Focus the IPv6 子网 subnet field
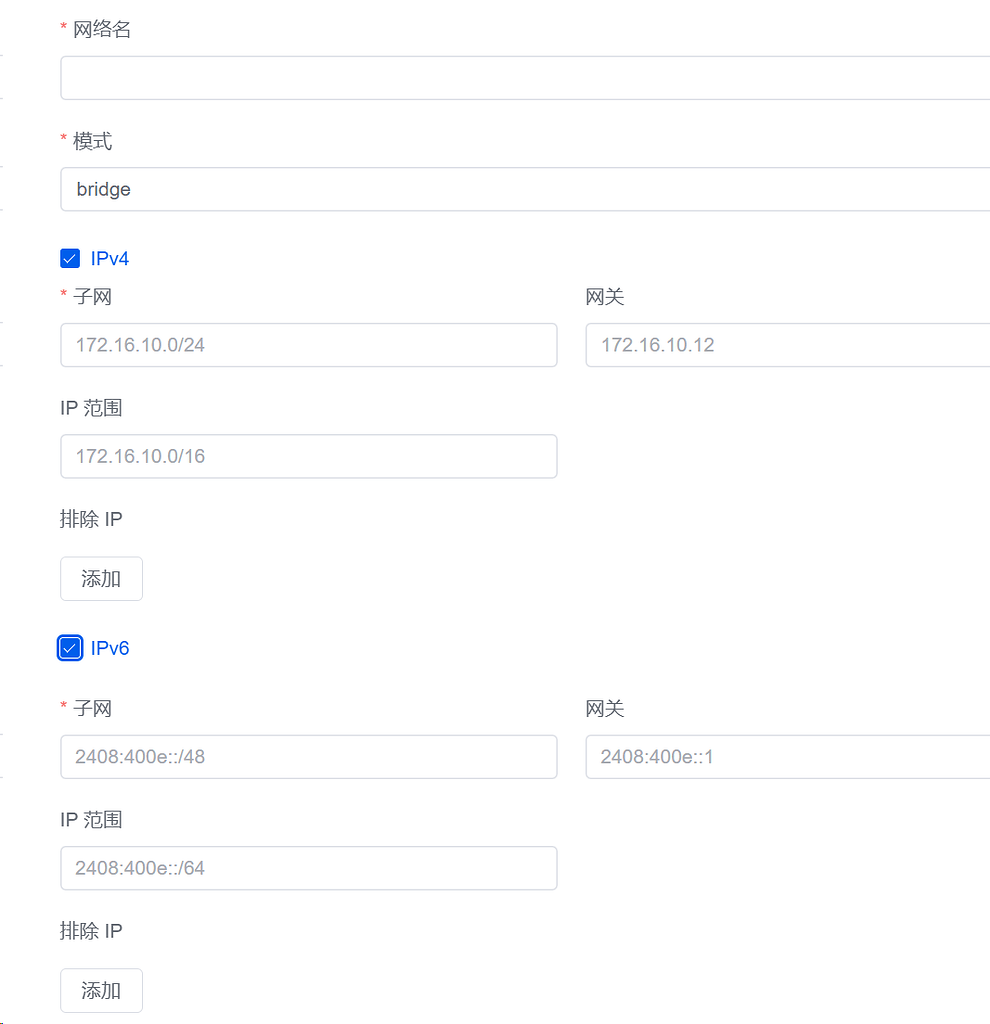 308,757
